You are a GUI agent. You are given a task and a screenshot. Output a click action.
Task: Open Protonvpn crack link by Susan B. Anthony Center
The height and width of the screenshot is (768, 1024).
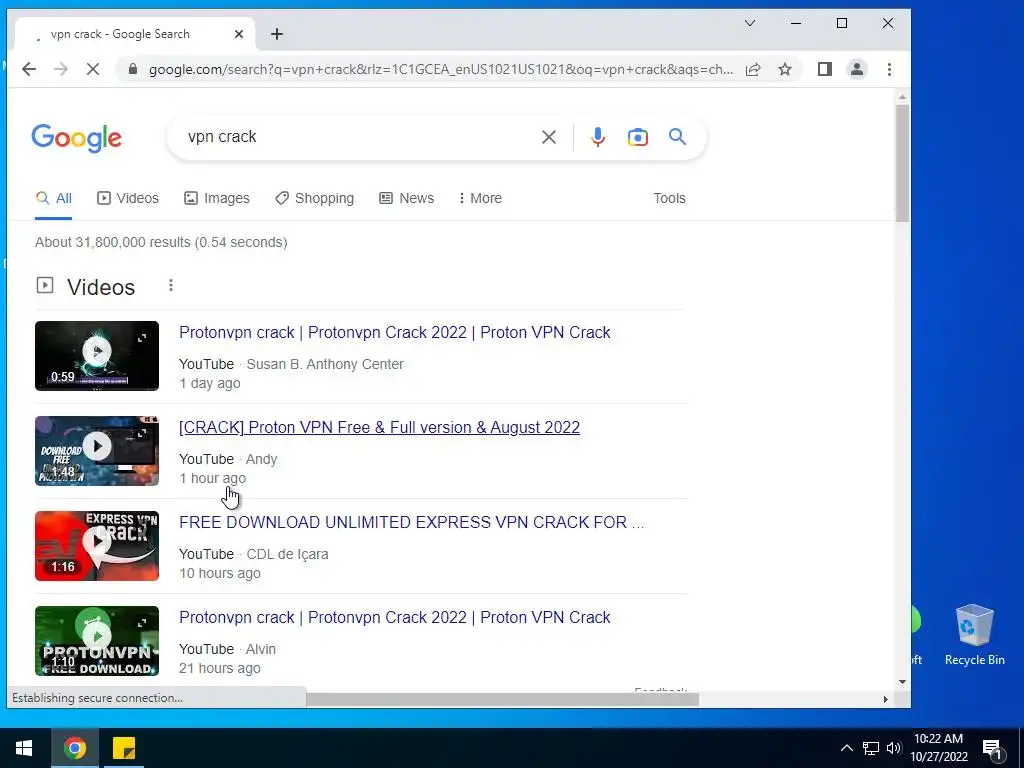395,332
